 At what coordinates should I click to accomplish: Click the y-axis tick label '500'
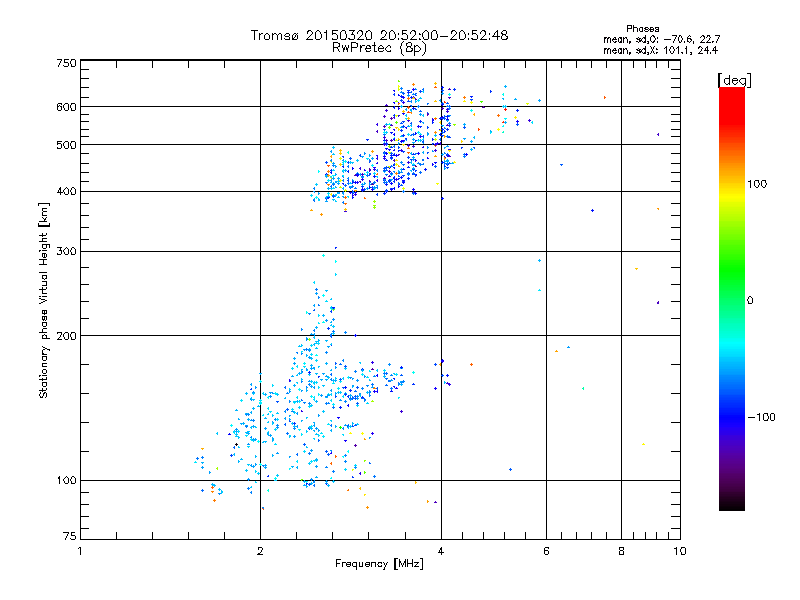[67, 145]
